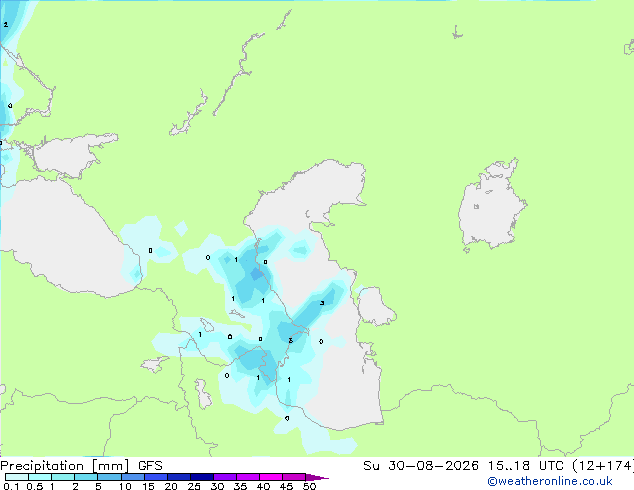Click the 5–10 mm legend swatch
The height and width of the screenshot is (490, 634).
point(109,477)
